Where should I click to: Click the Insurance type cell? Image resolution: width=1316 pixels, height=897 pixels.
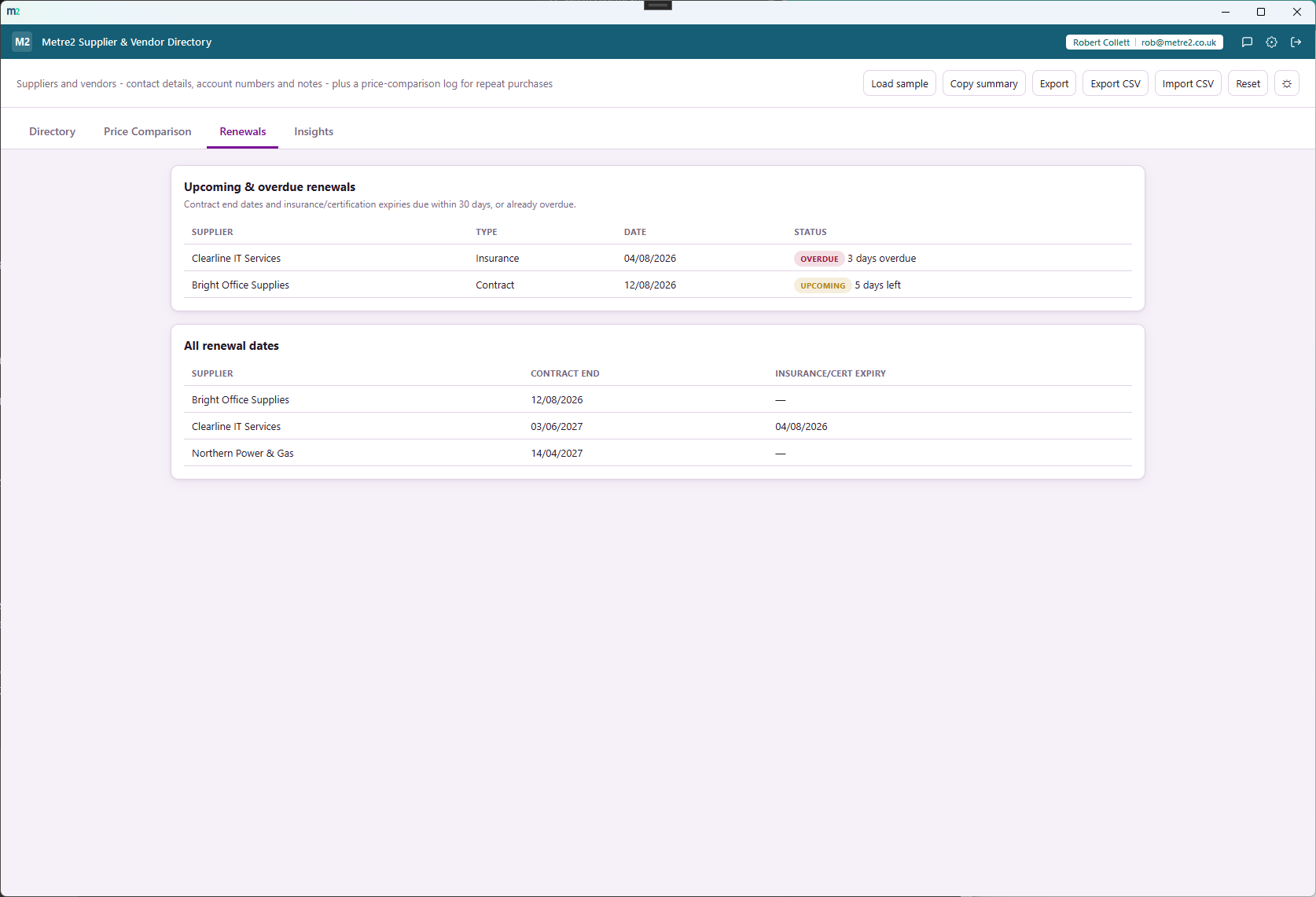(497, 258)
